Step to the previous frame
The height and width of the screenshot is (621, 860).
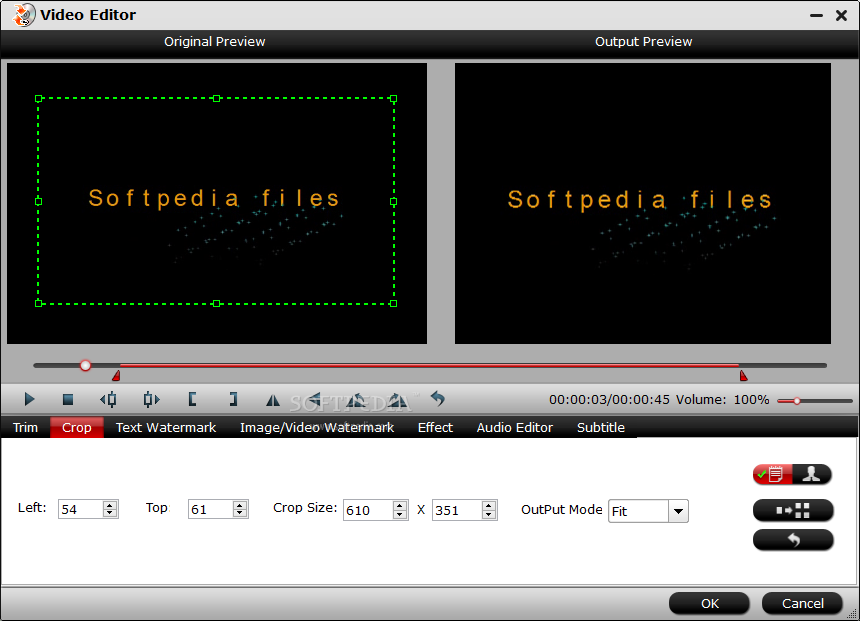108,399
